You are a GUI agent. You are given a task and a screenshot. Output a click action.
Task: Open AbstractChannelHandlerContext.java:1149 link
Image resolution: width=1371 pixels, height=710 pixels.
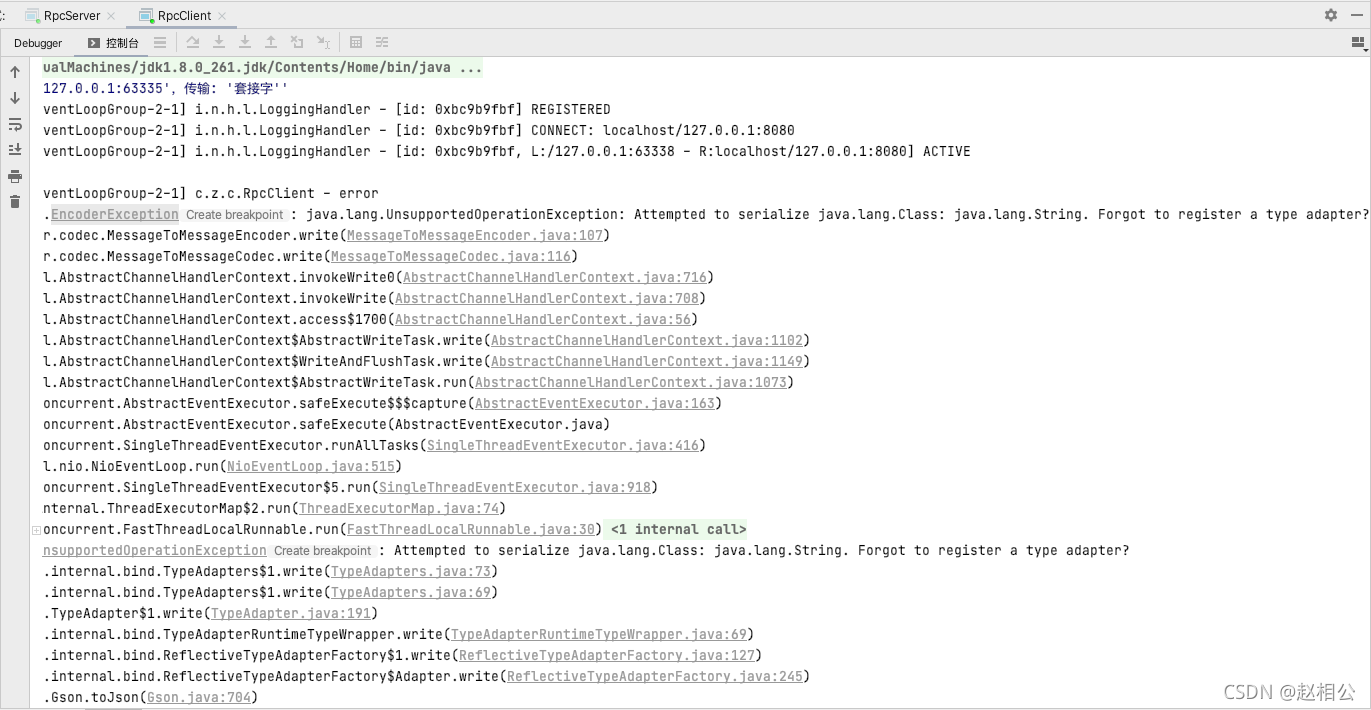point(647,361)
